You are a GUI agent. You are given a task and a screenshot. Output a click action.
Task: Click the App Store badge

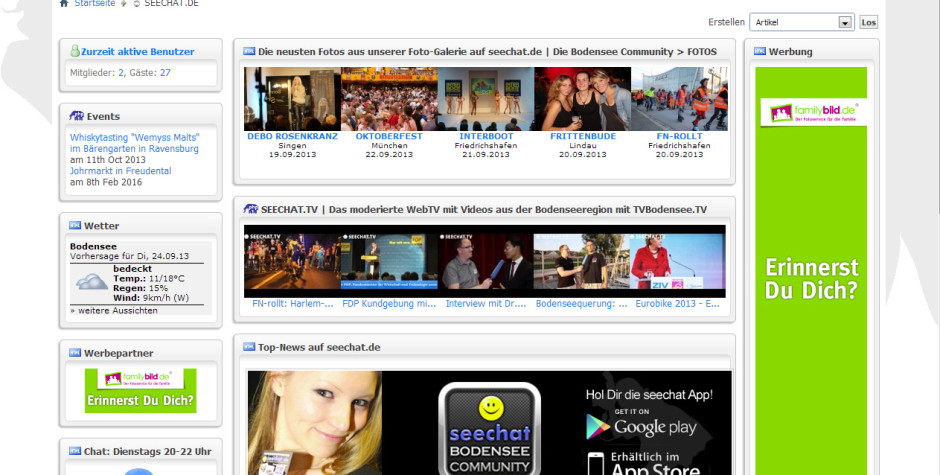click(x=644, y=463)
